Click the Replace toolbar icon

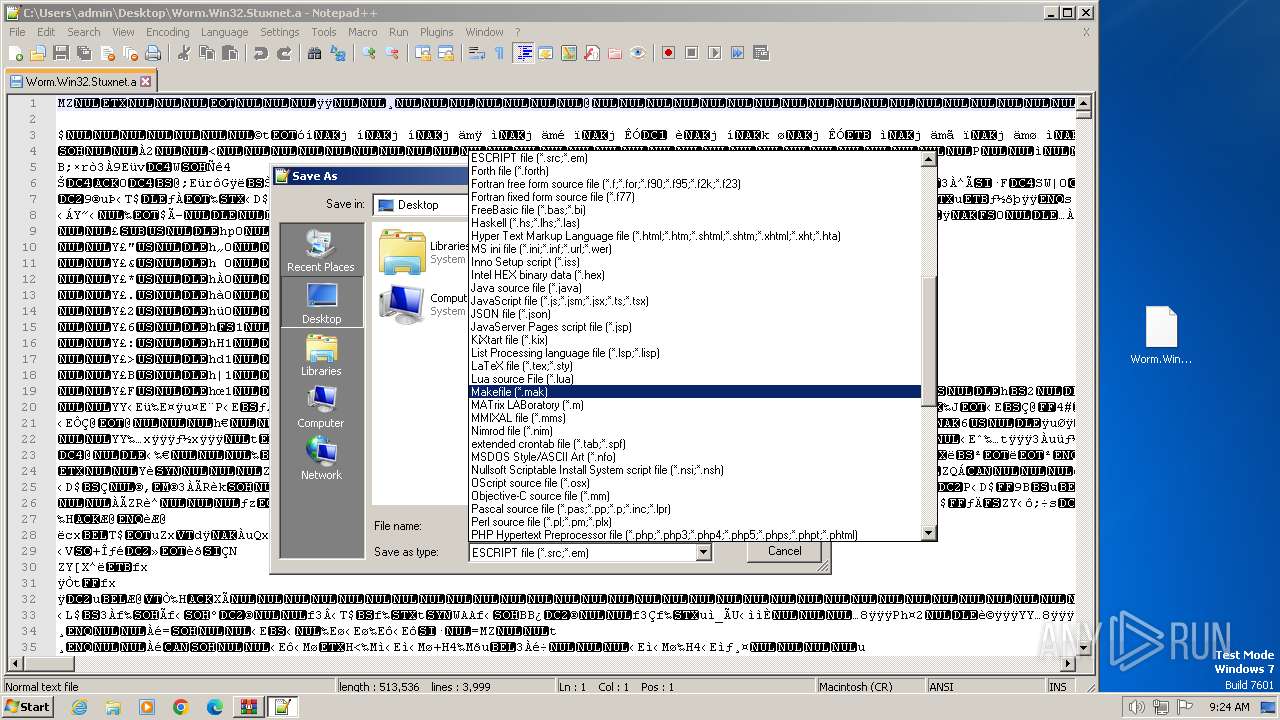(x=338, y=53)
